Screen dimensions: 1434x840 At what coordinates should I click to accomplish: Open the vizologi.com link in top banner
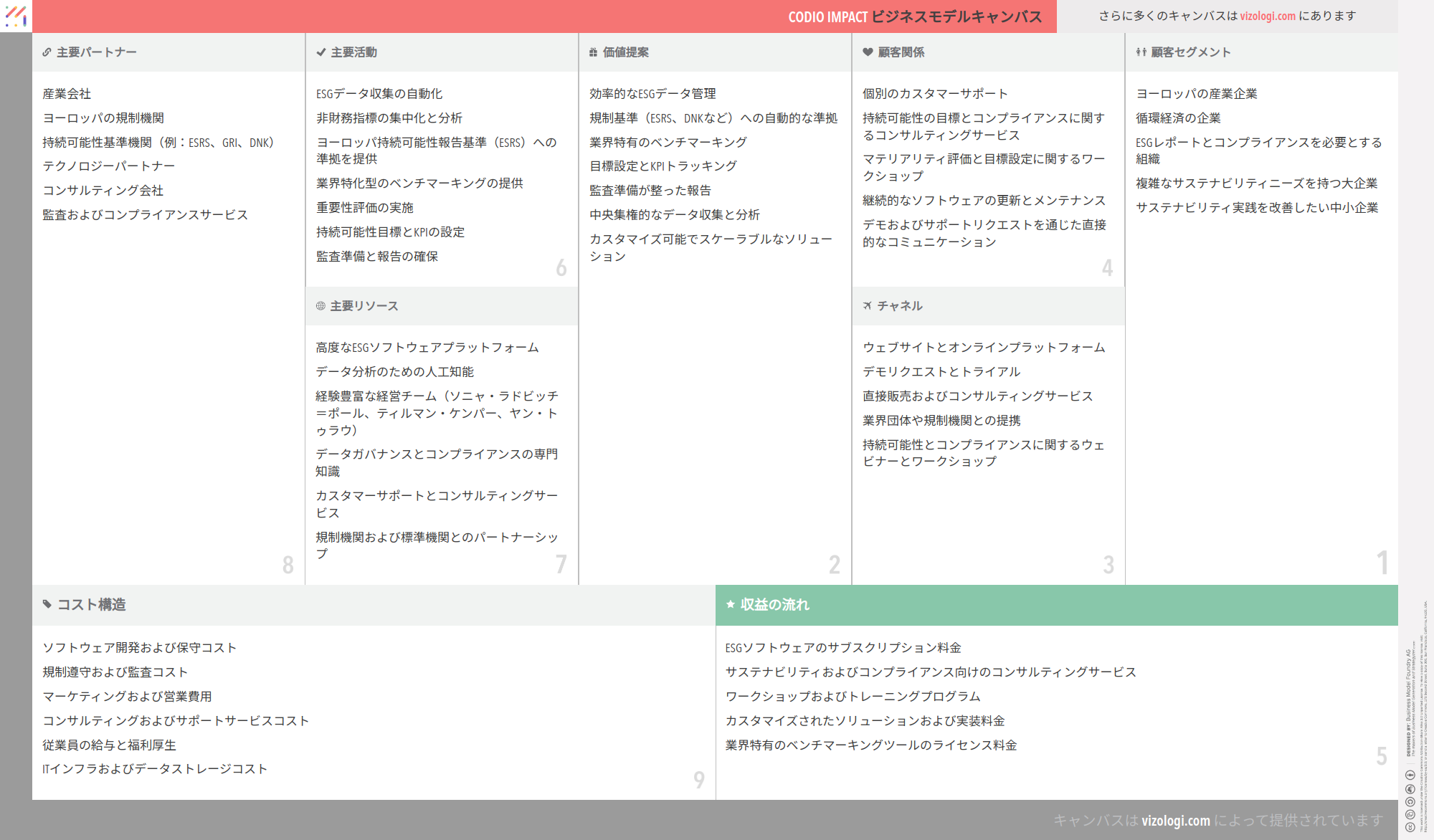[1268, 16]
